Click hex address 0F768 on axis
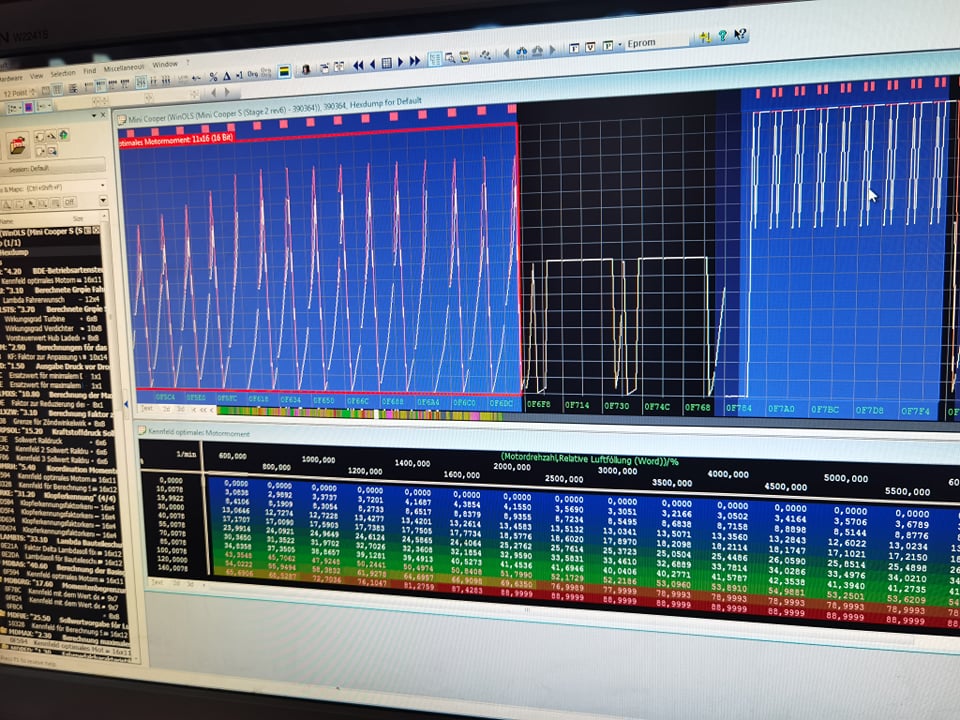This screenshot has height=720, width=960. point(697,407)
